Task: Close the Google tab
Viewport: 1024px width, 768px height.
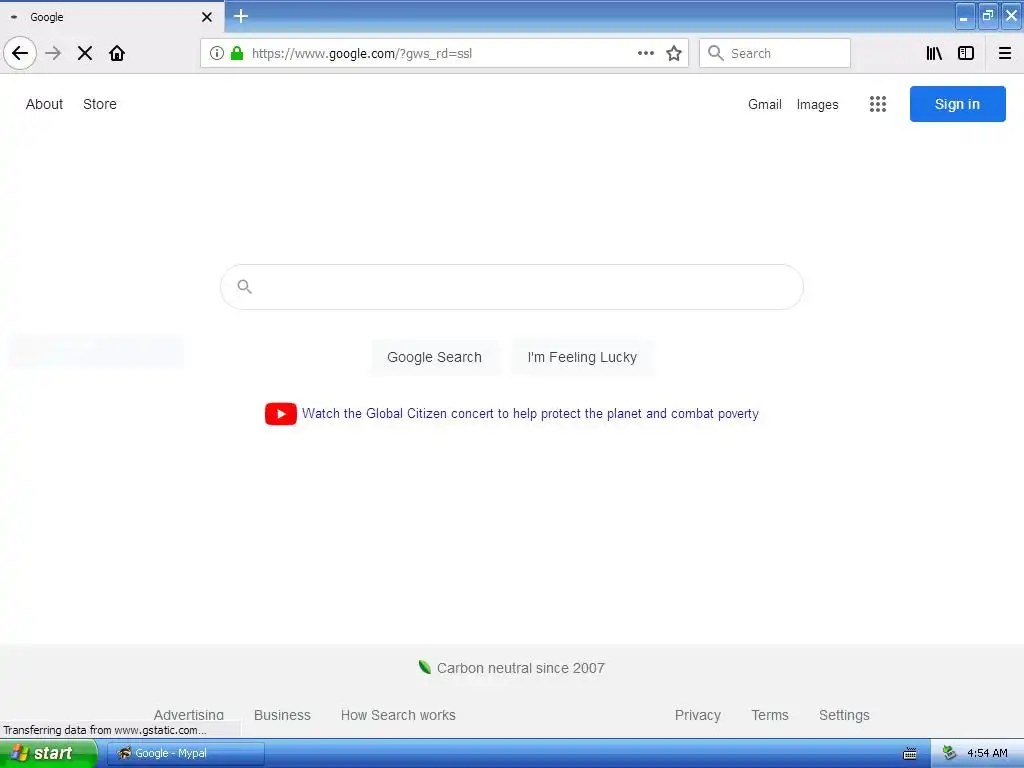Action: 207,17
